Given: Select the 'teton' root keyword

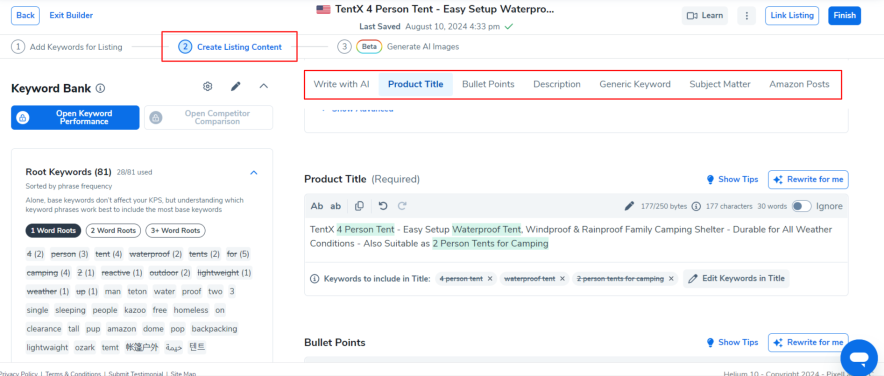Looking at the screenshot, I should tap(138, 291).
